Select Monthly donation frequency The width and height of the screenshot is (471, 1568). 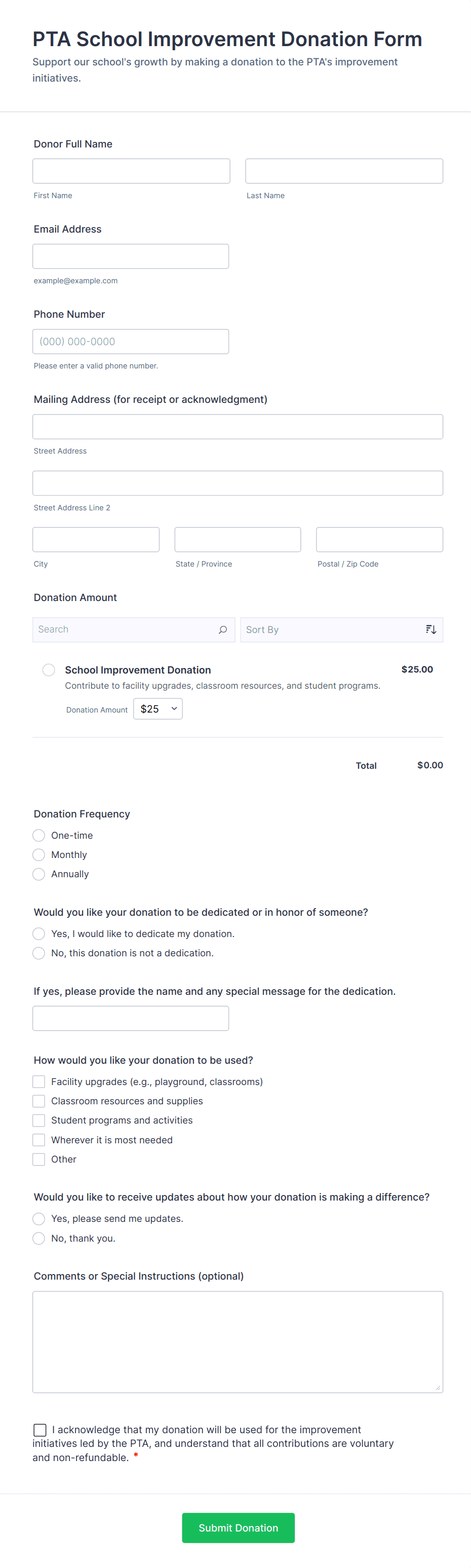(x=39, y=854)
